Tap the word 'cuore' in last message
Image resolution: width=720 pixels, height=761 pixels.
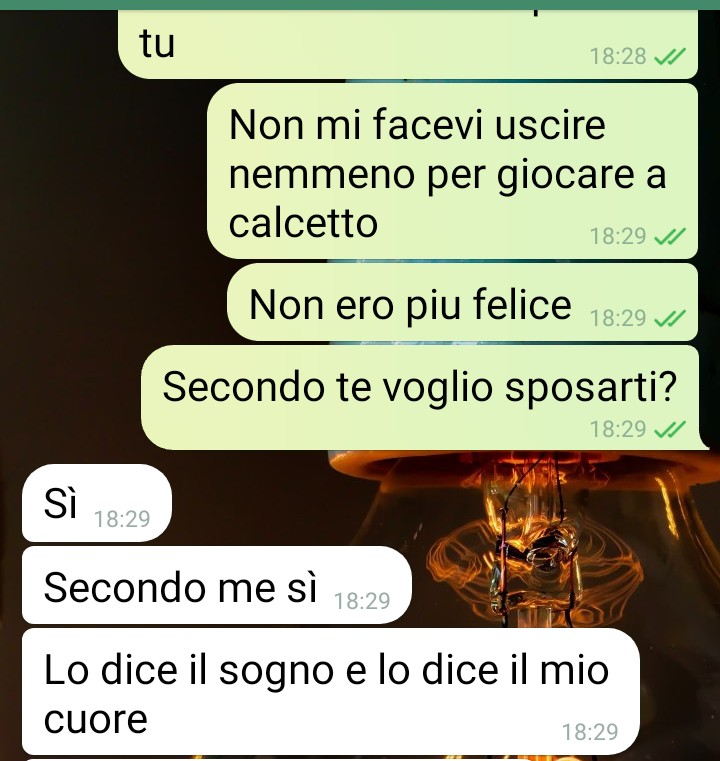[x=96, y=719]
